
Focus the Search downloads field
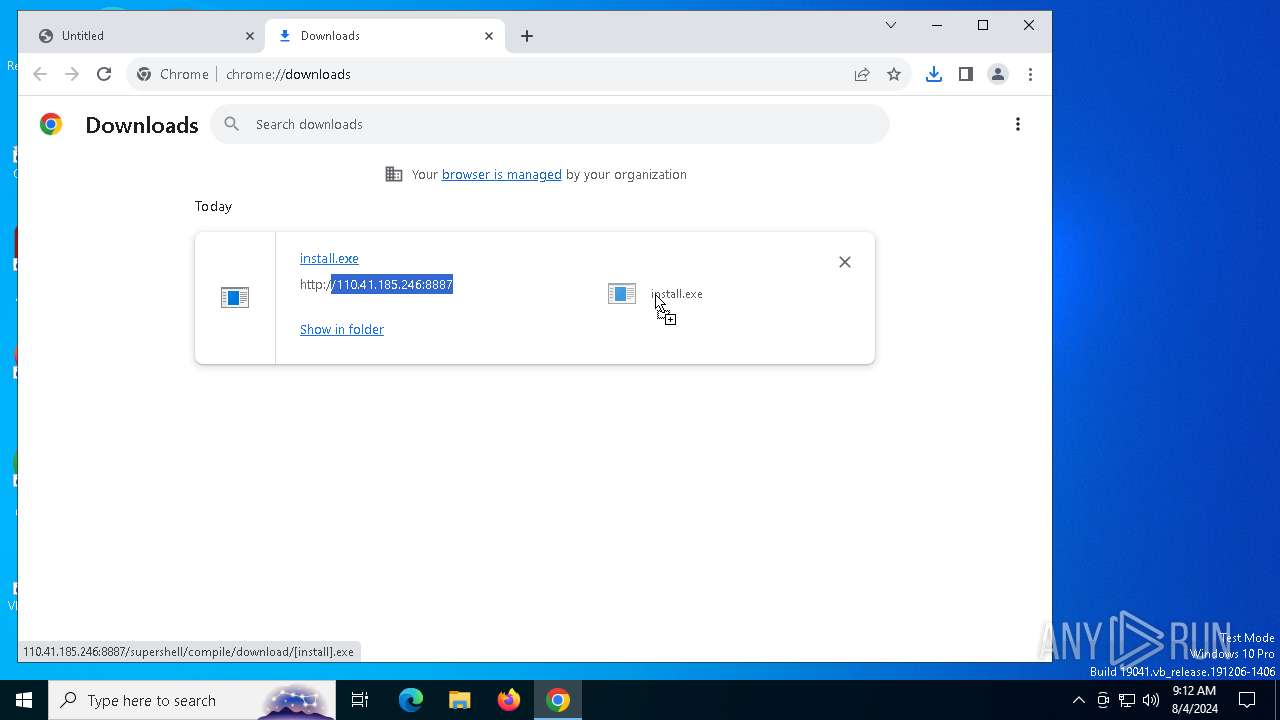[x=550, y=124]
